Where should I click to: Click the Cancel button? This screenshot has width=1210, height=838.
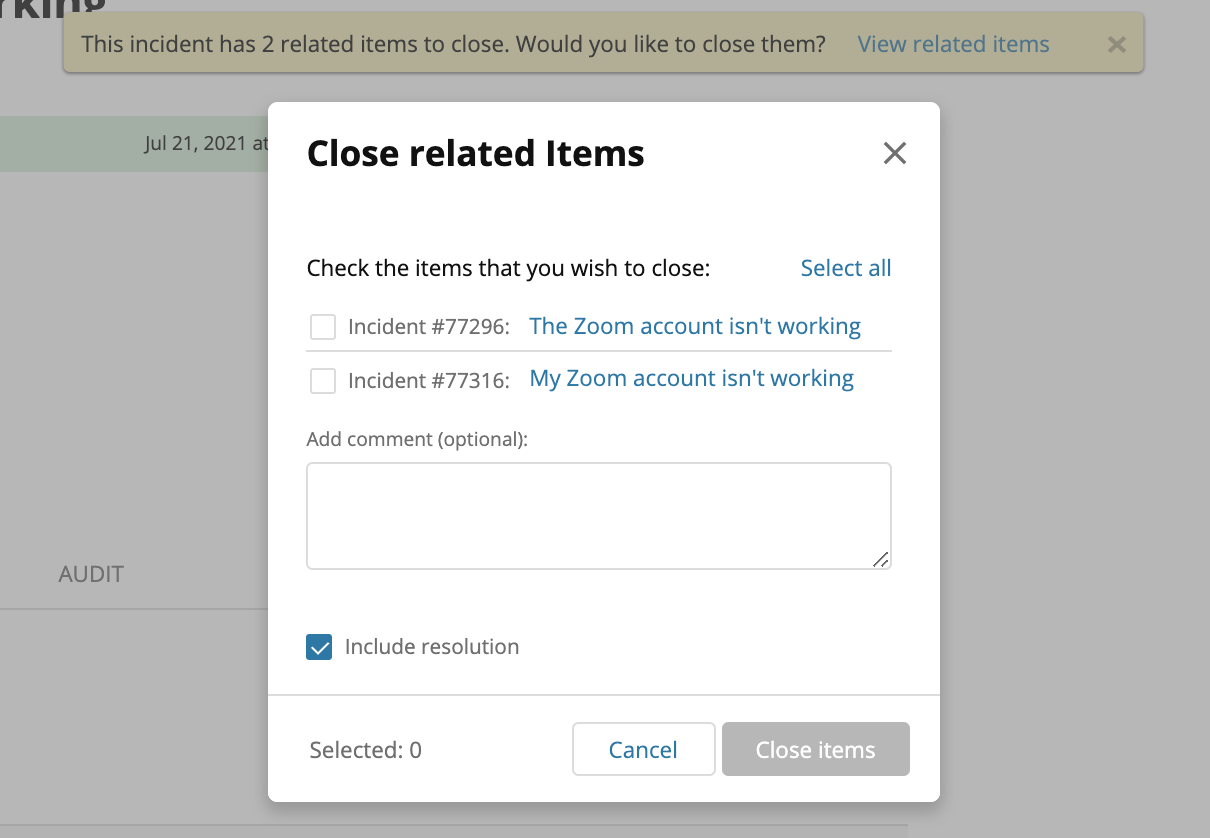coord(643,750)
